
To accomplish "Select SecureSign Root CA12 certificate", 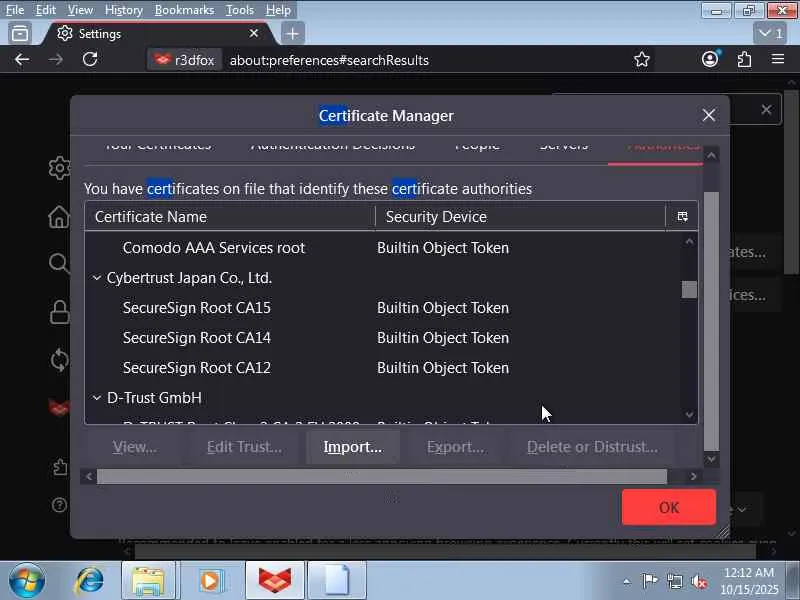I will [383, 368].
